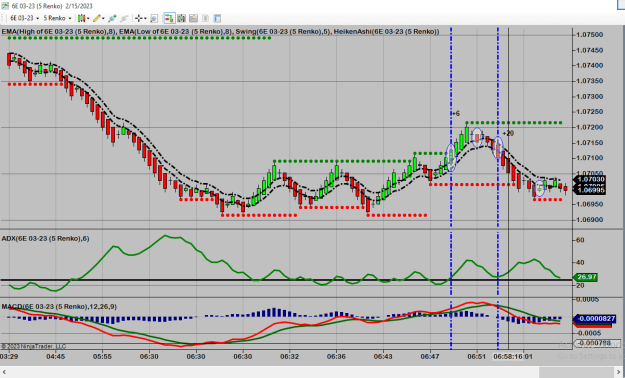Click the 26.97 ADX value marker

click(x=586, y=277)
